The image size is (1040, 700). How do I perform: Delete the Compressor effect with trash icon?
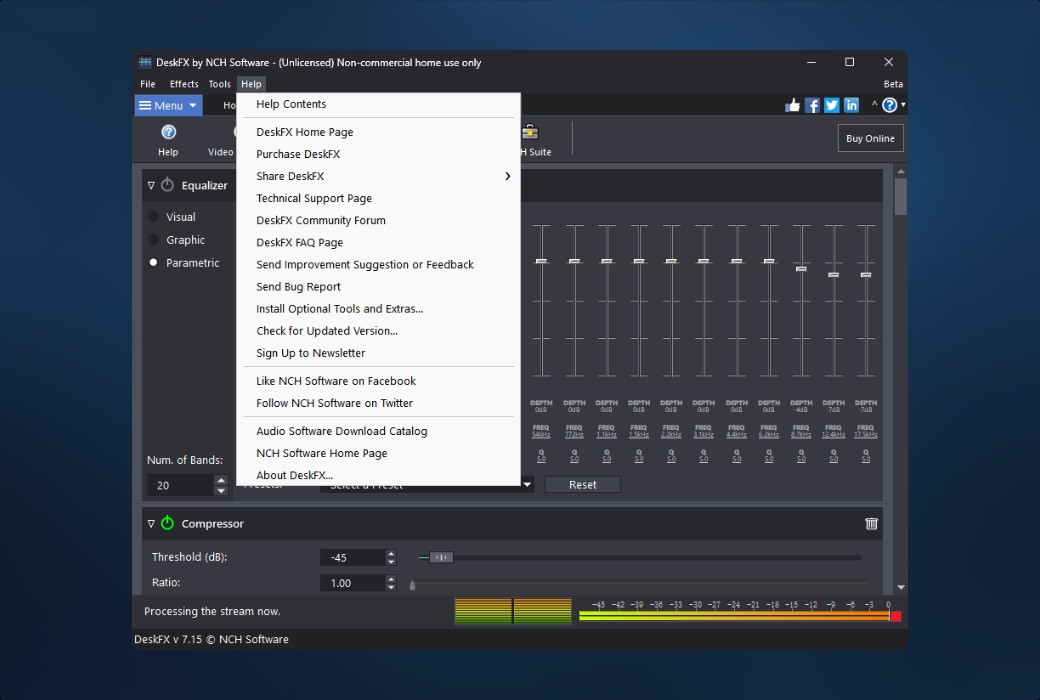(871, 523)
